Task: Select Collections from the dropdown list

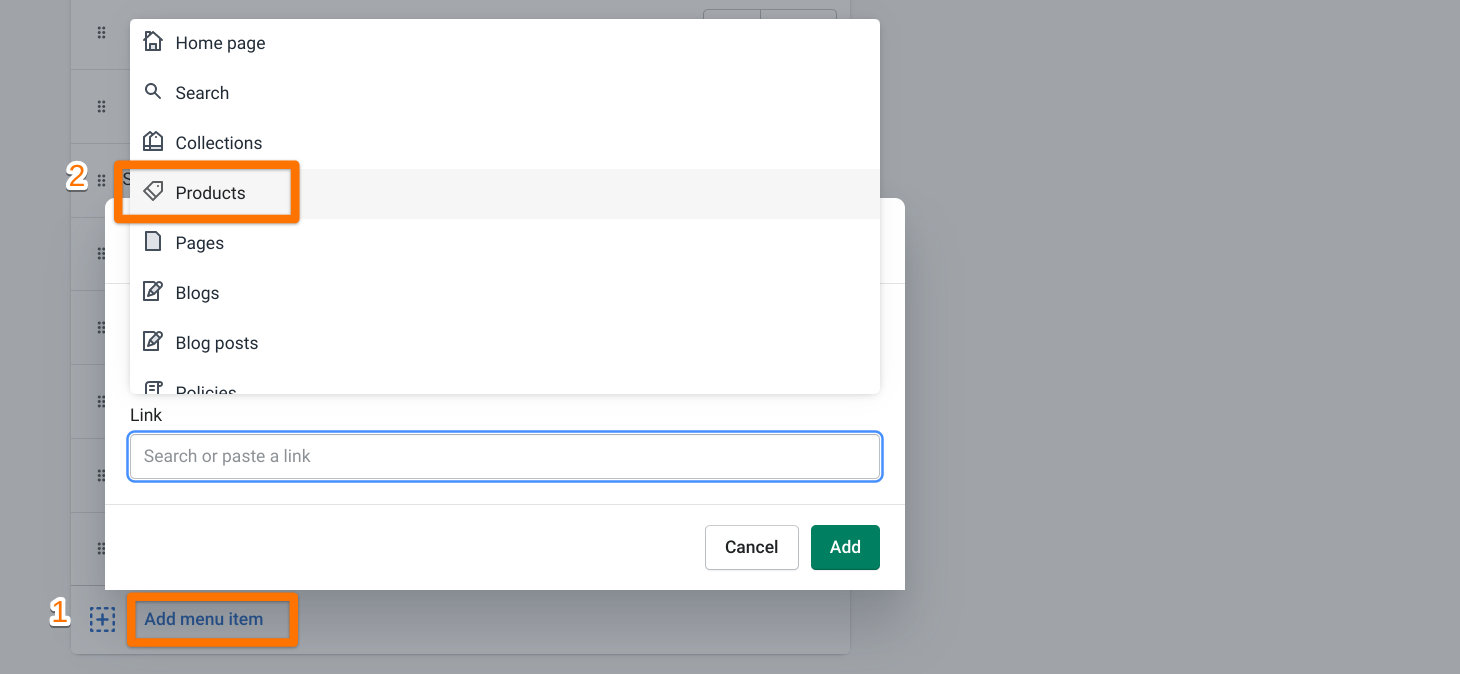Action: point(218,143)
